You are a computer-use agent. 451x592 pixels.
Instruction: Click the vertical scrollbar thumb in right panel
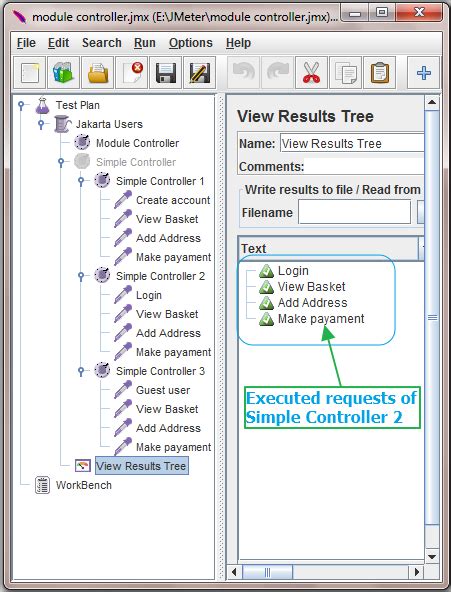(433, 318)
